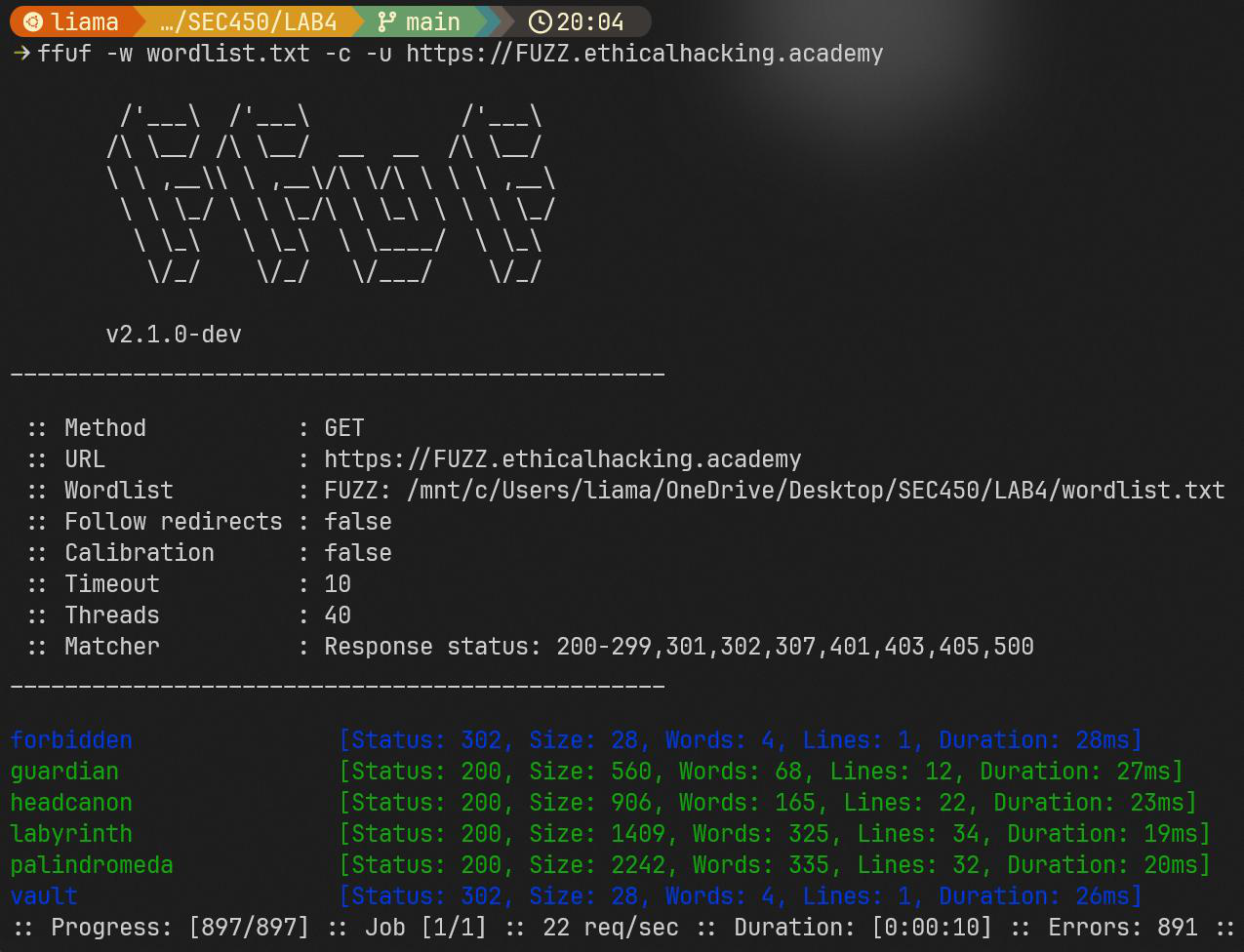Image resolution: width=1244 pixels, height=952 pixels.
Task: Click the ffuf ASCII art logo
Action: pos(330,197)
